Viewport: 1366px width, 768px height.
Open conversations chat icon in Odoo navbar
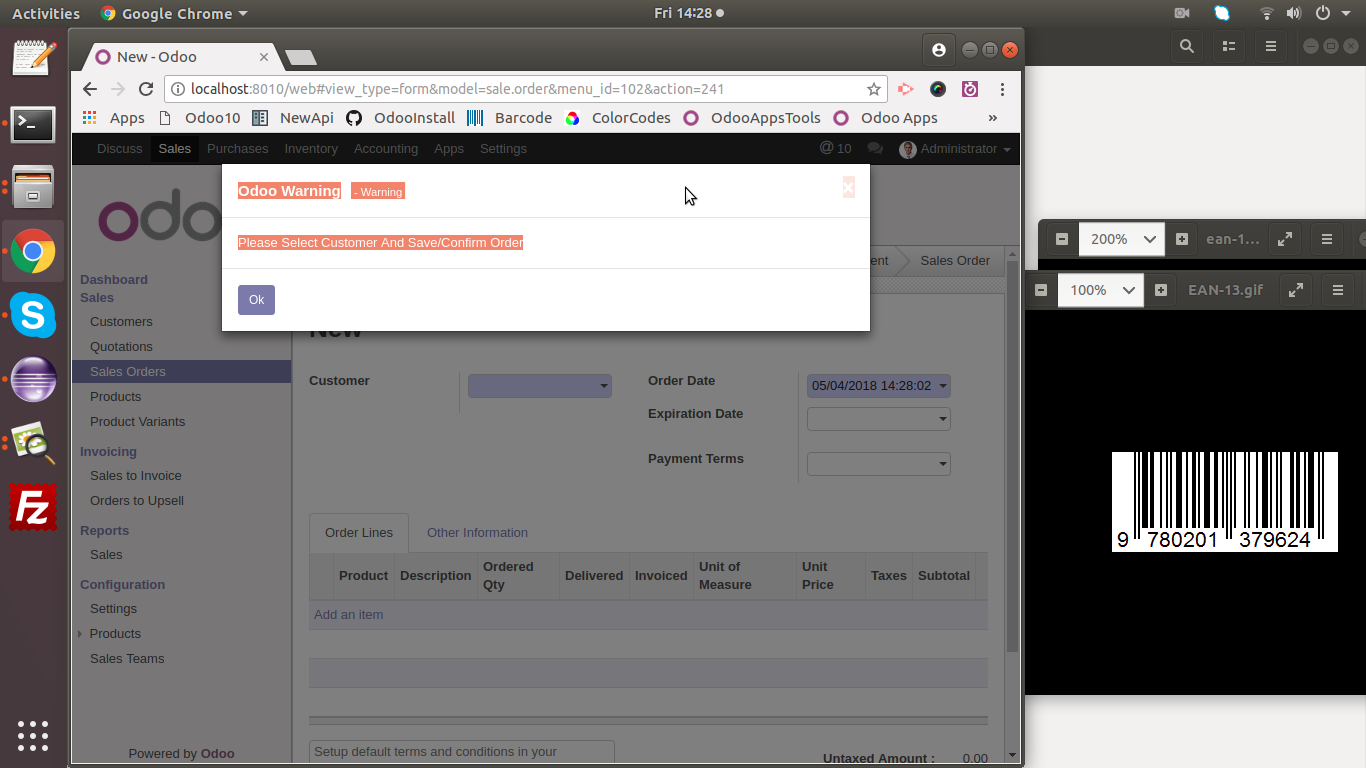point(875,148)
